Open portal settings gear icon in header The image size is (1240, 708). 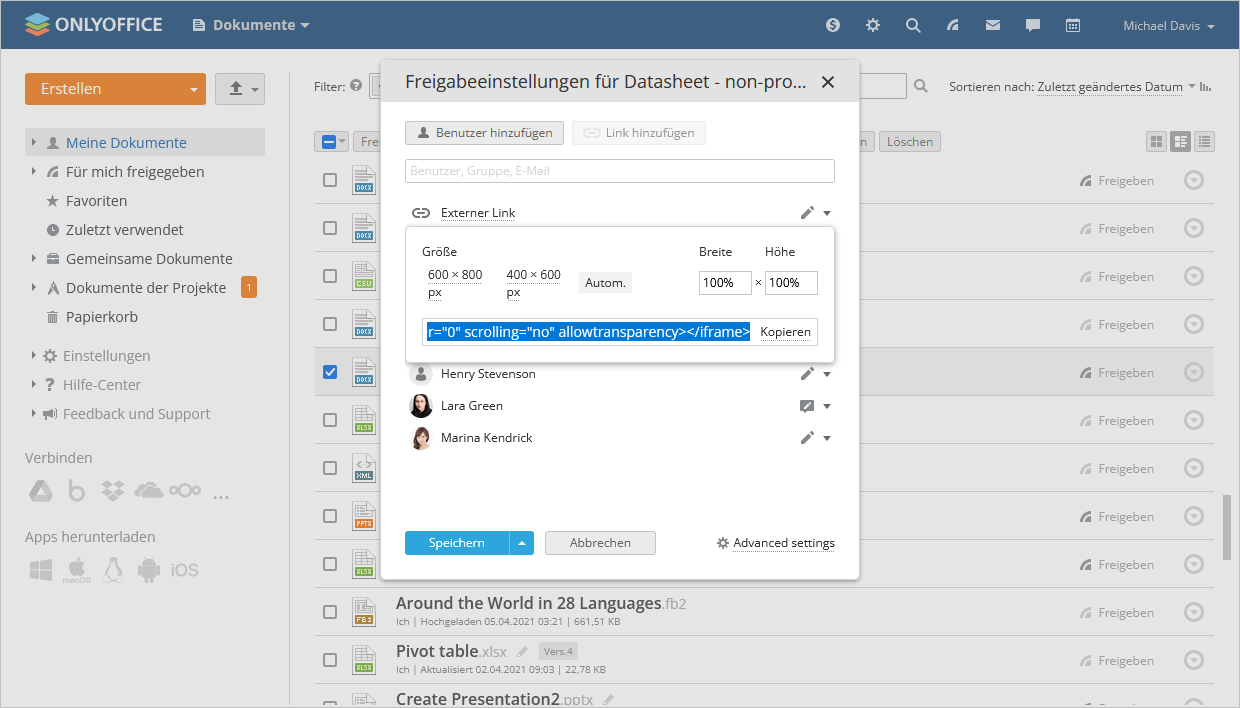873,26
